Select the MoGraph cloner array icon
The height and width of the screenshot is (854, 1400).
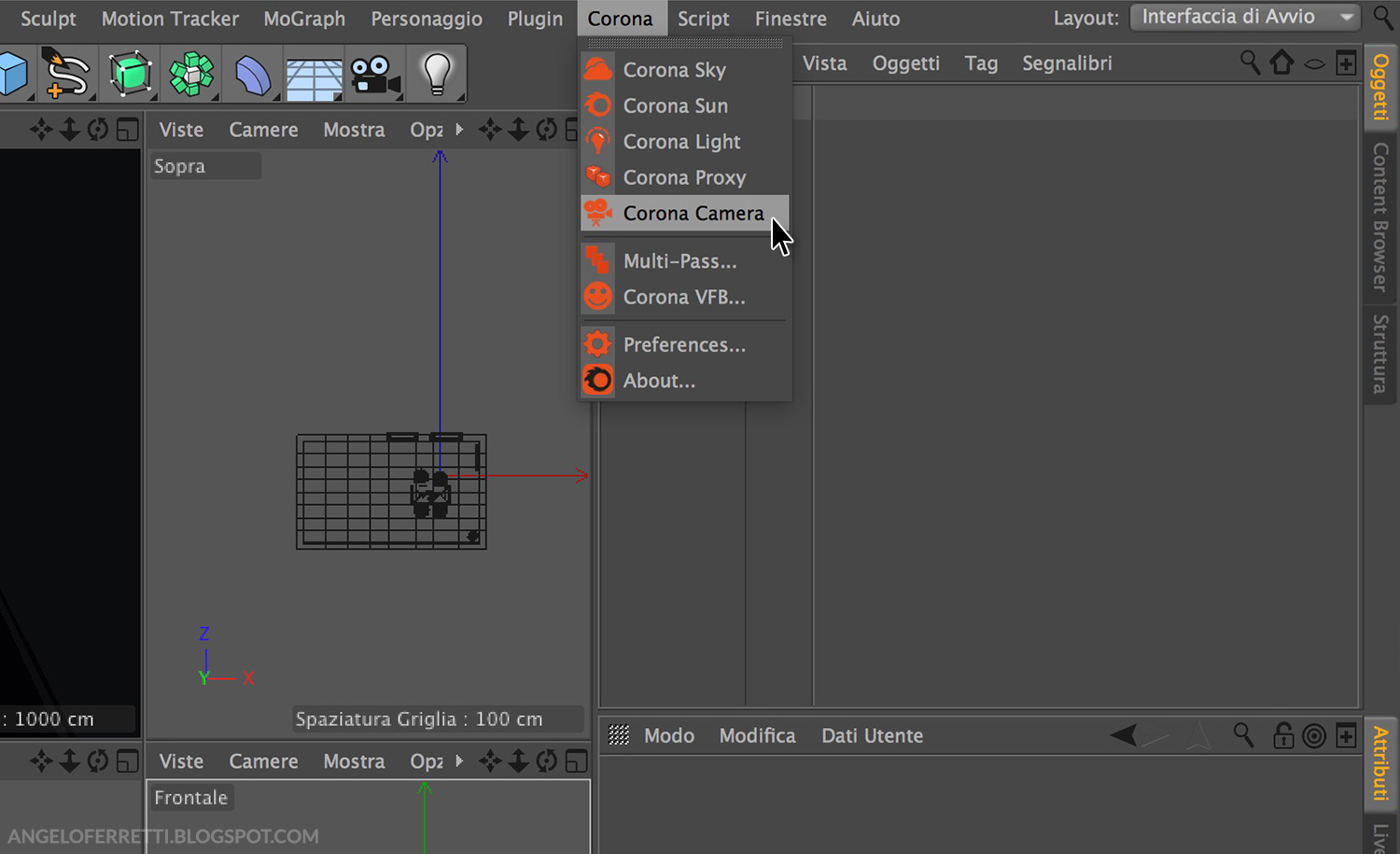[x=191, y=75]
